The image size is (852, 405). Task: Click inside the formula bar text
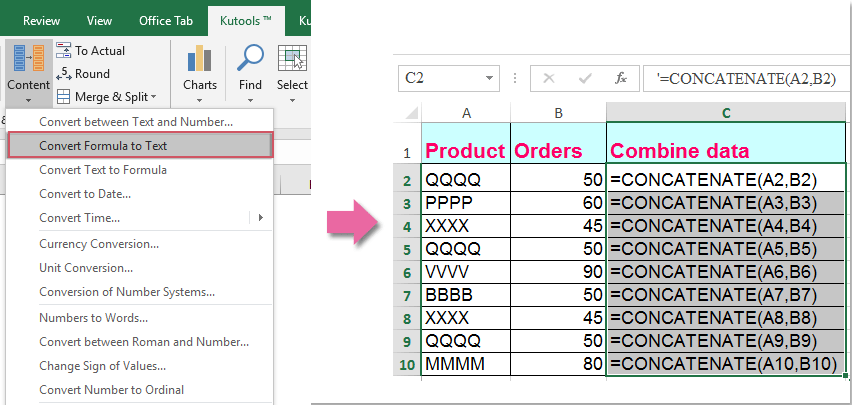740,78
